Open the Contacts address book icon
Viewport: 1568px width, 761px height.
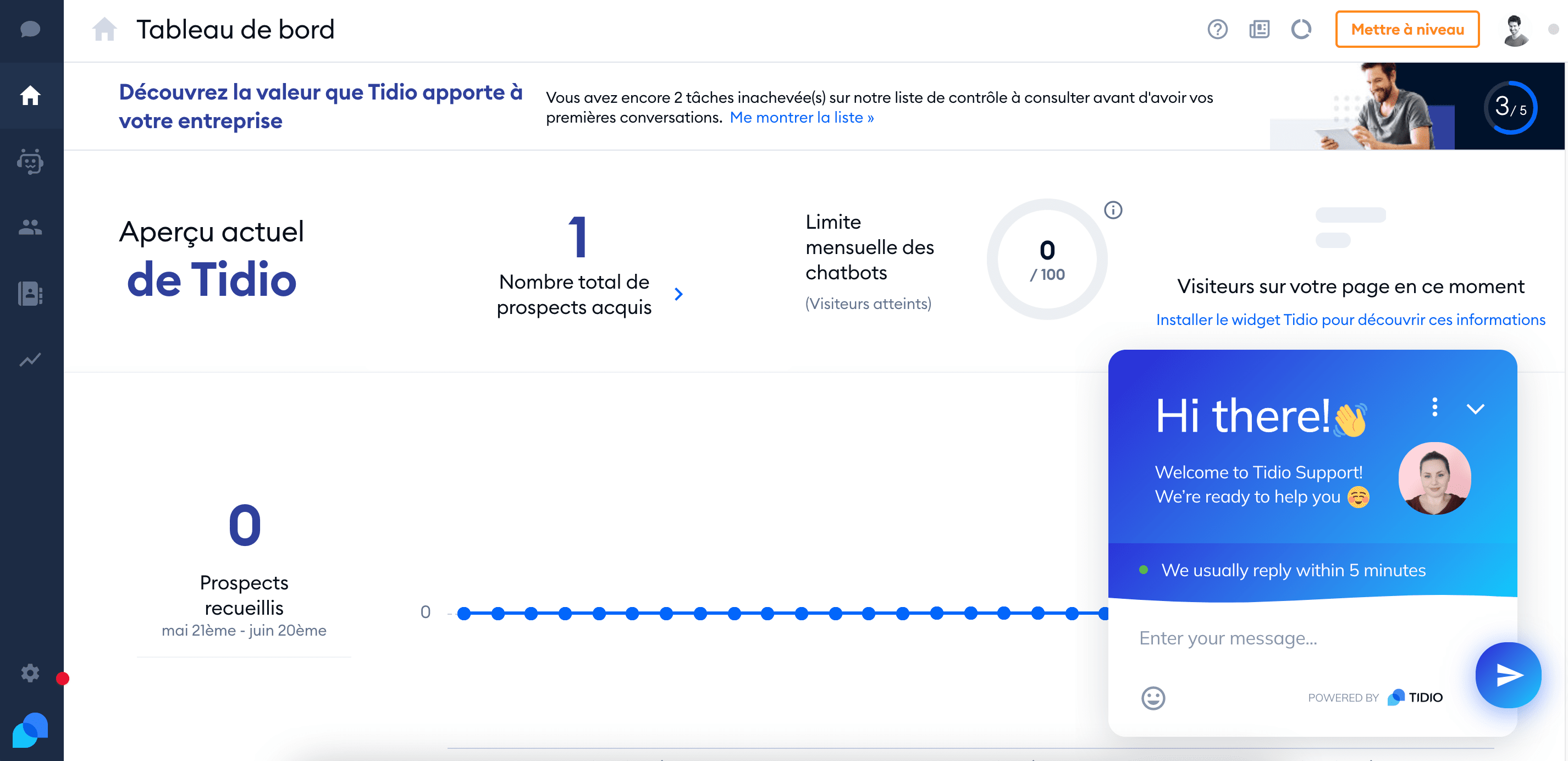point(30,294)
